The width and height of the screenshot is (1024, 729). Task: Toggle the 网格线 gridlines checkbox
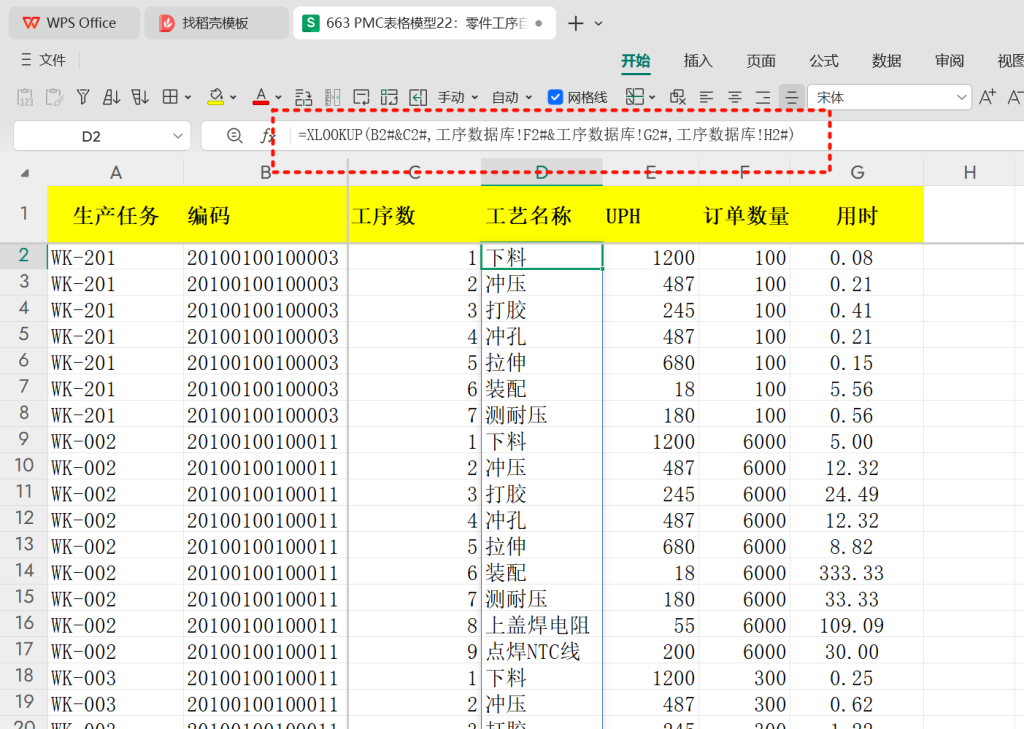[x=555, y=97]
